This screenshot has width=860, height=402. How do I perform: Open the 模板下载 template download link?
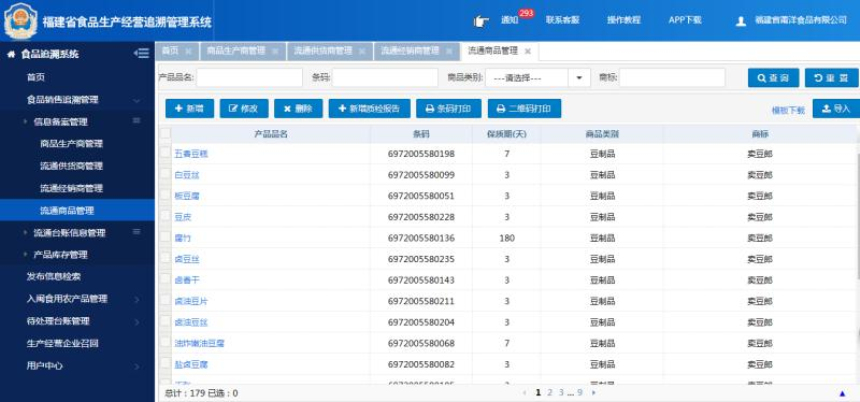(787, 110)
